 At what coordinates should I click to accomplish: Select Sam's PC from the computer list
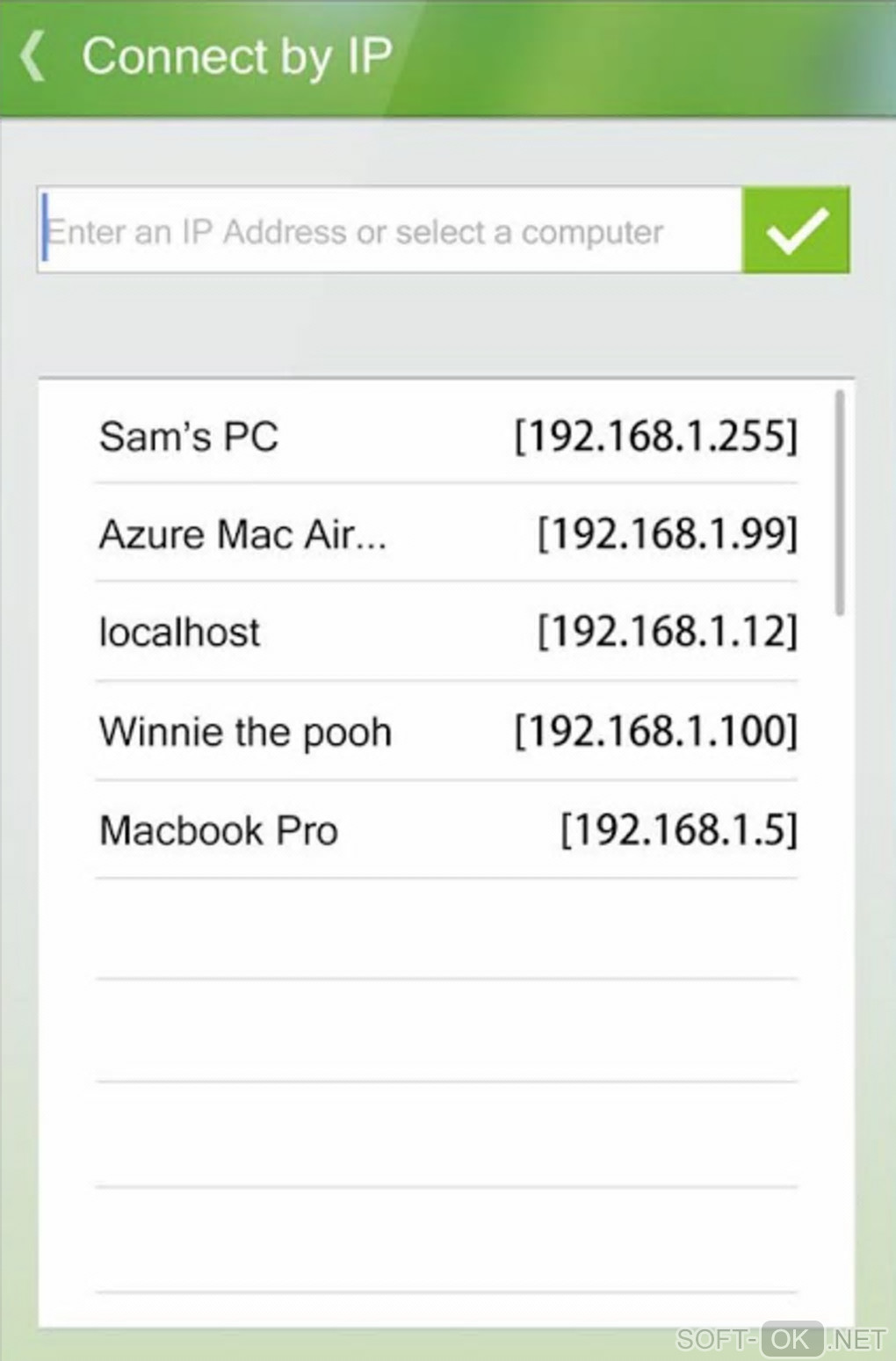coord(189,437)
